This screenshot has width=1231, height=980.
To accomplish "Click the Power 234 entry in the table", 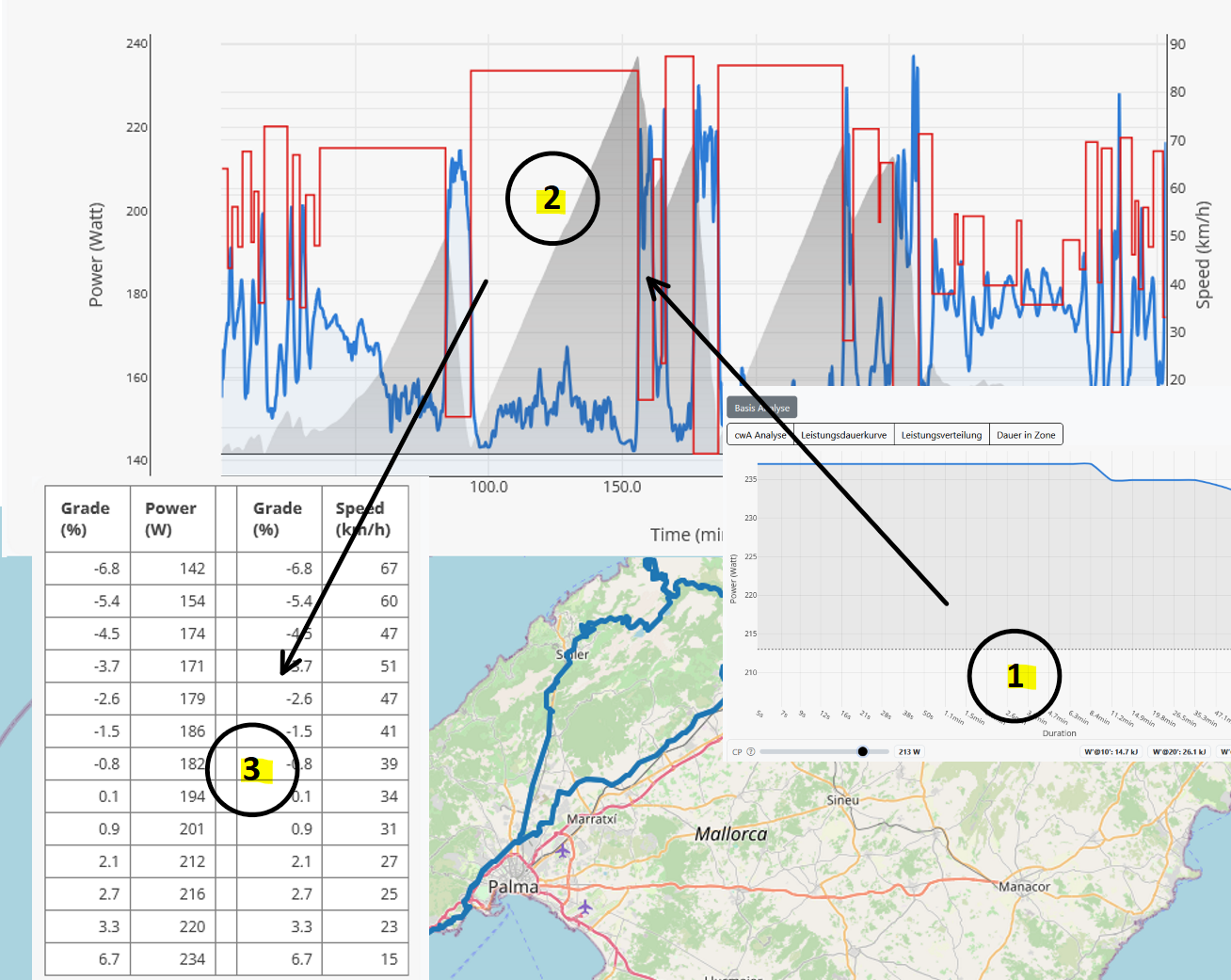I will [191, 958].
